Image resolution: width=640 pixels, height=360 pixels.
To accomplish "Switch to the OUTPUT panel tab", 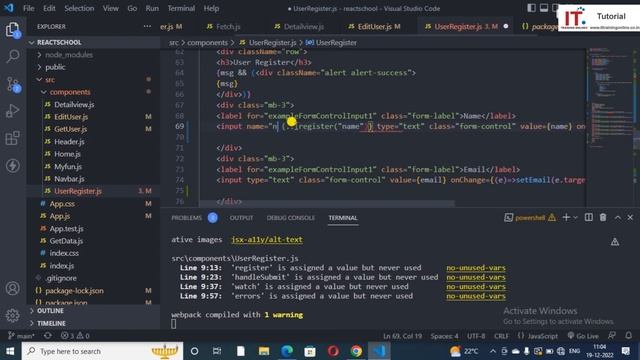I will [241, 218].
